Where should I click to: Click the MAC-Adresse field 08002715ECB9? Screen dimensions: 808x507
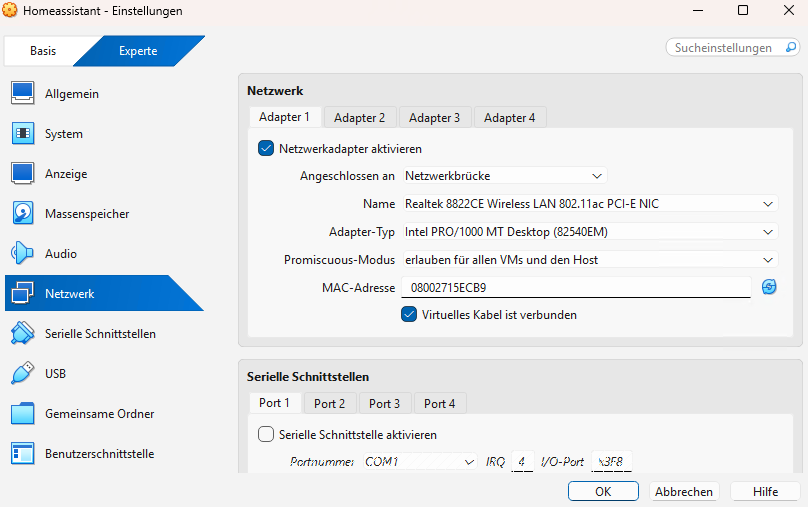[576, 288]
